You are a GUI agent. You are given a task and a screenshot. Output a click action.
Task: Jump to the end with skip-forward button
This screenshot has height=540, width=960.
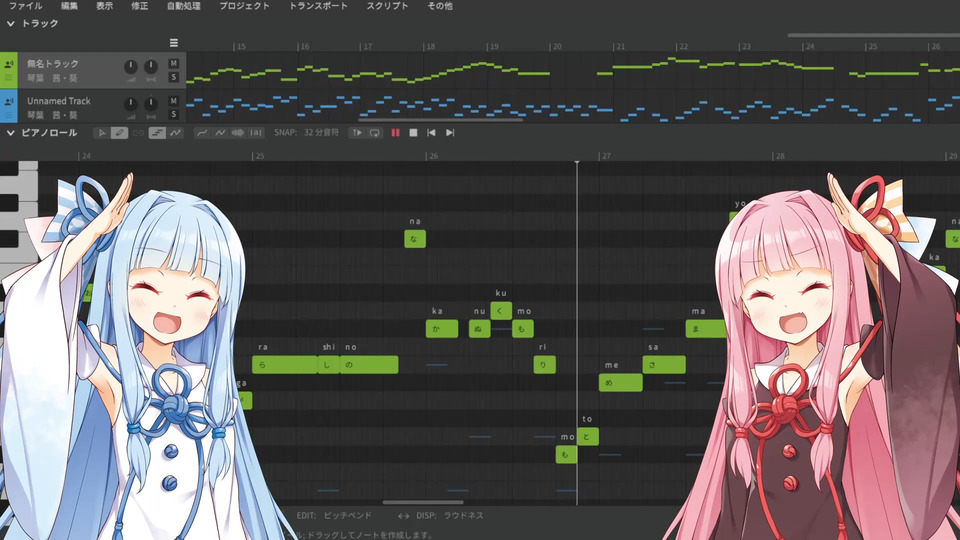(450, 133)
